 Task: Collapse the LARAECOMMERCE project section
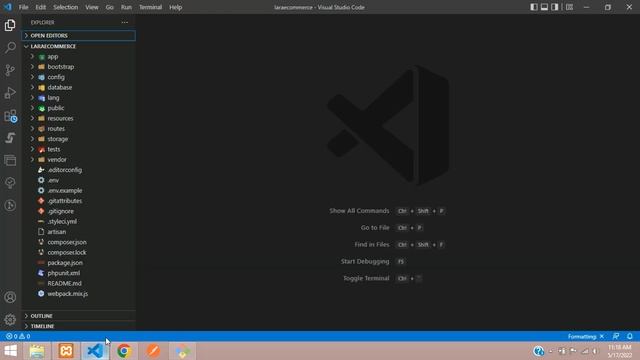click(78, 46)
